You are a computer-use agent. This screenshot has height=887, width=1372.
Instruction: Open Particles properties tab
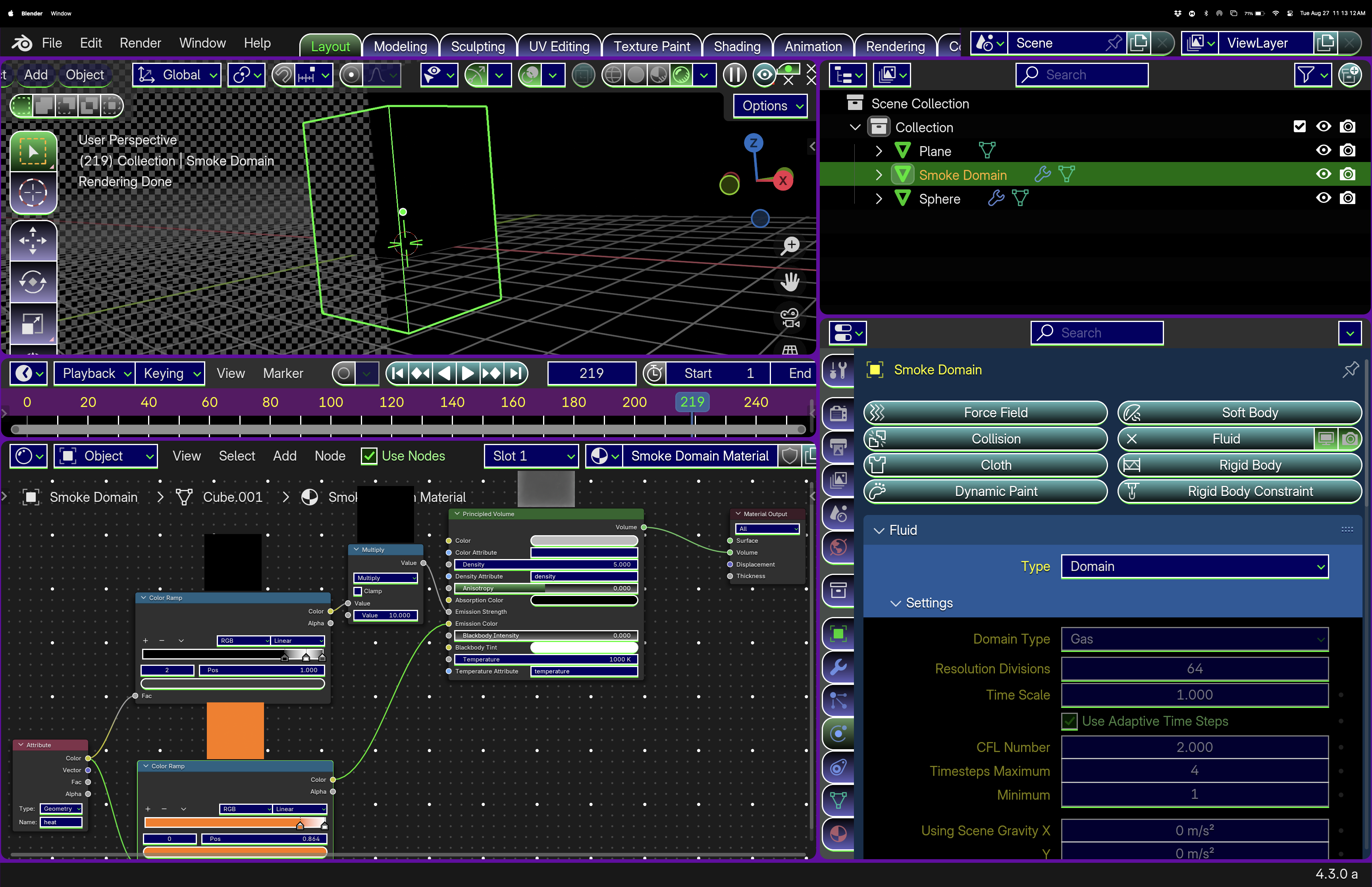coord(838,700)
